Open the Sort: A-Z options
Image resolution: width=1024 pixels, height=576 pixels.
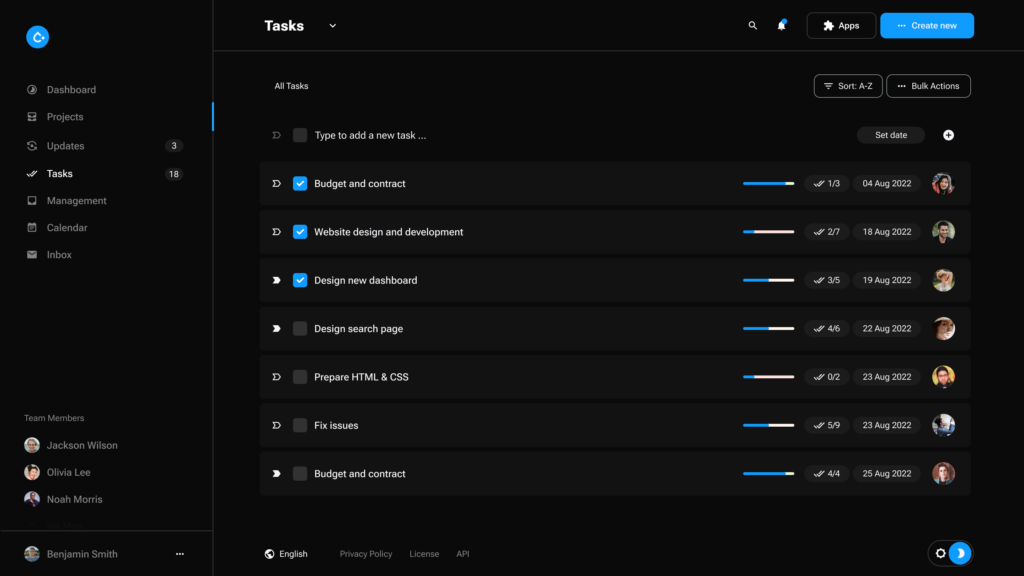click(847, 86)
